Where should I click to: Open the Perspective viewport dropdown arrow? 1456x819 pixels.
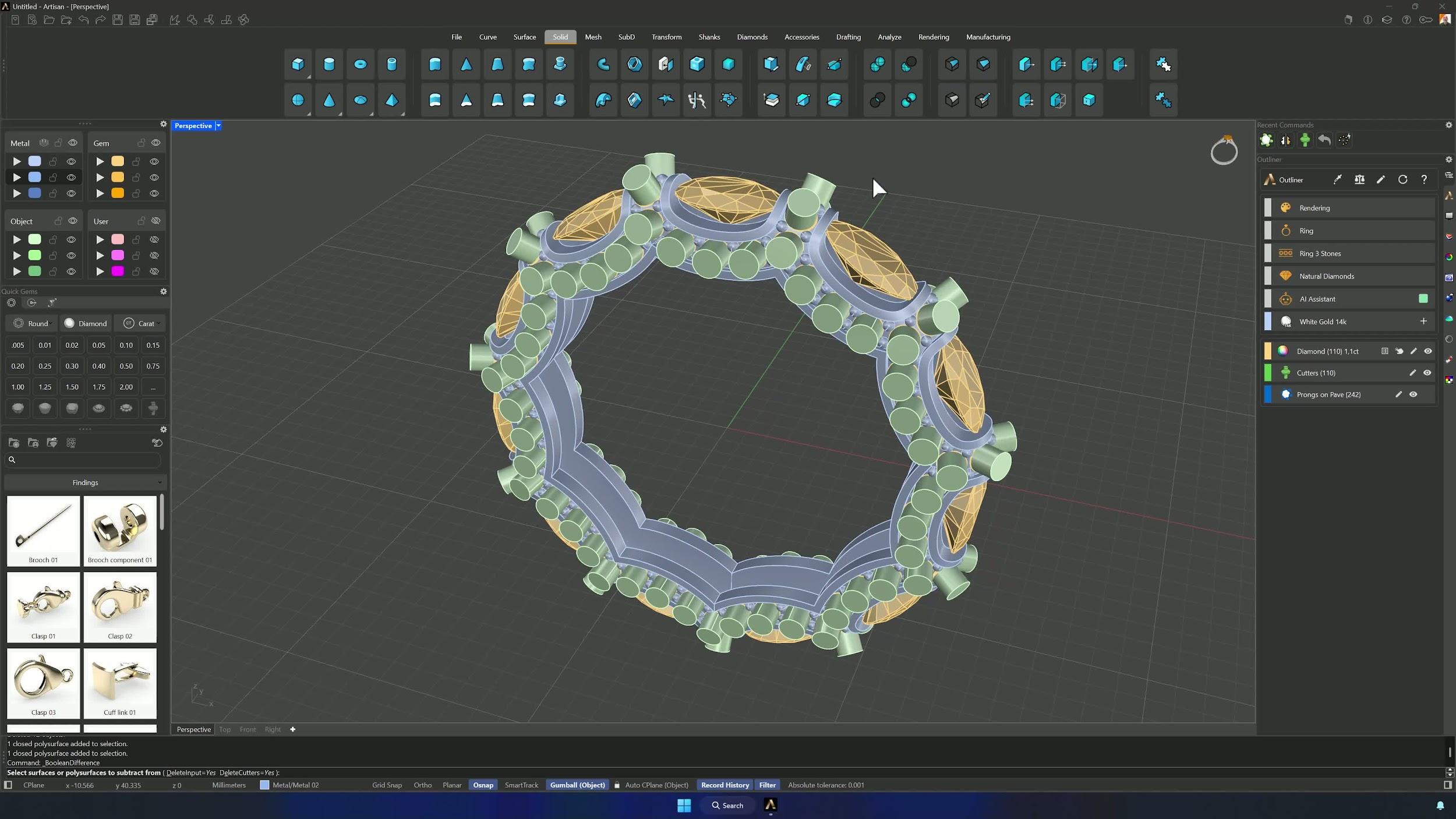coord(218,126)
